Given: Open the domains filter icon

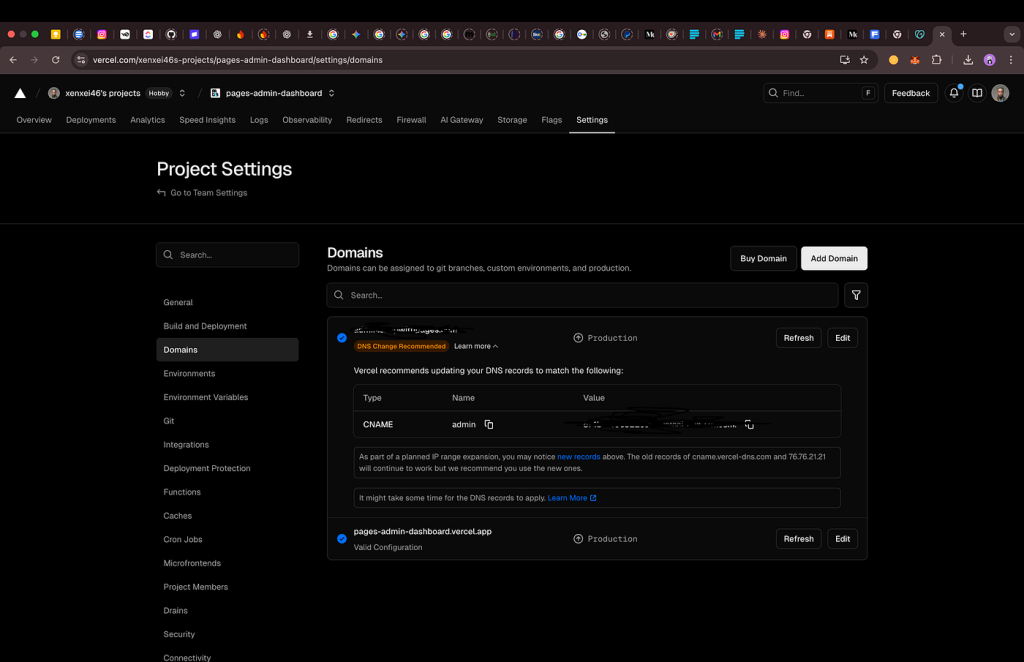Looking at the screenshot, I should pos(856,295).
